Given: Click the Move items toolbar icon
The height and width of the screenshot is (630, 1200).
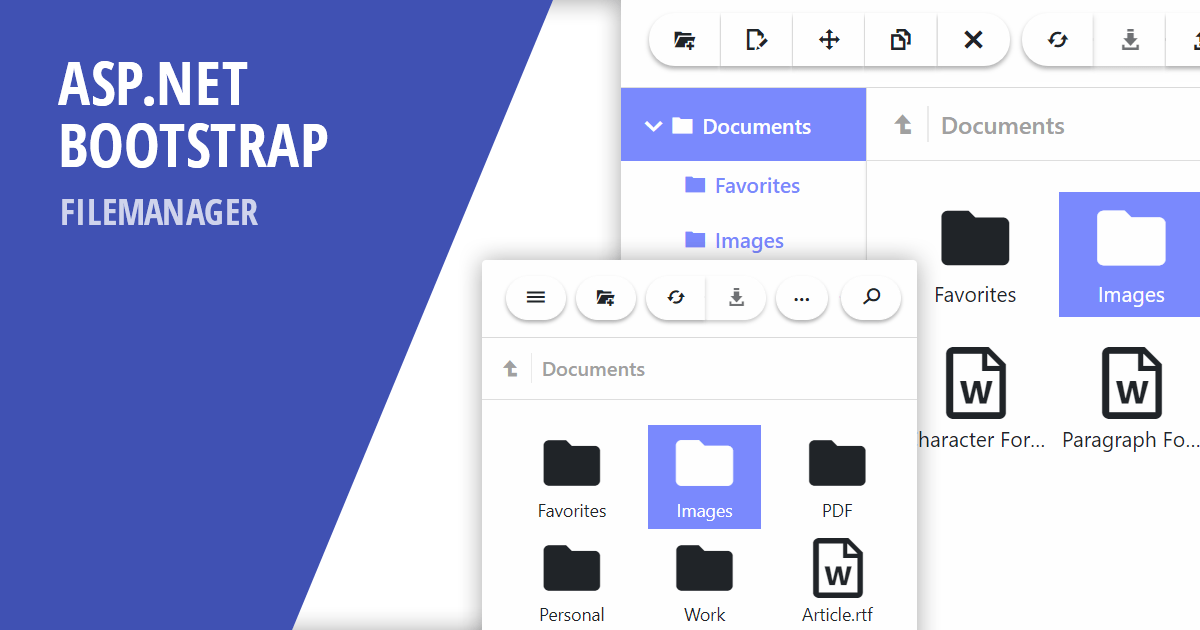Looking at the screenshot, I should [x=828, y=40].
